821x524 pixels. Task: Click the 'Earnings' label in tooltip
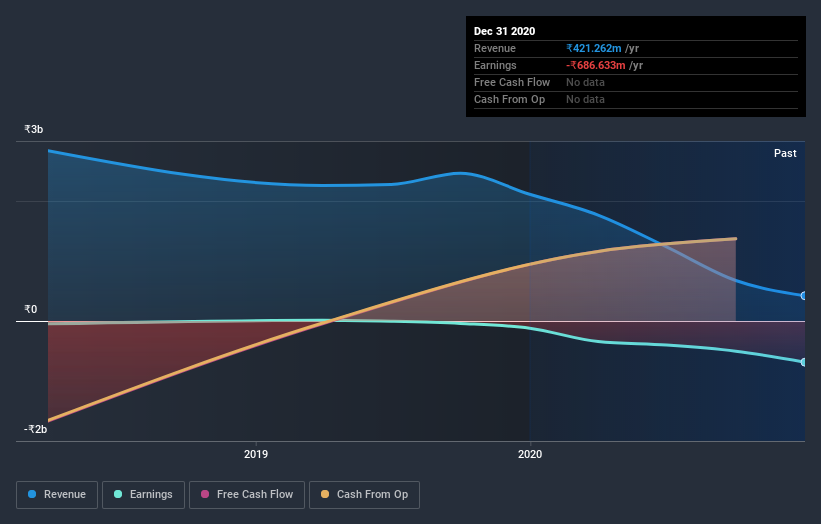click(495, 65)
